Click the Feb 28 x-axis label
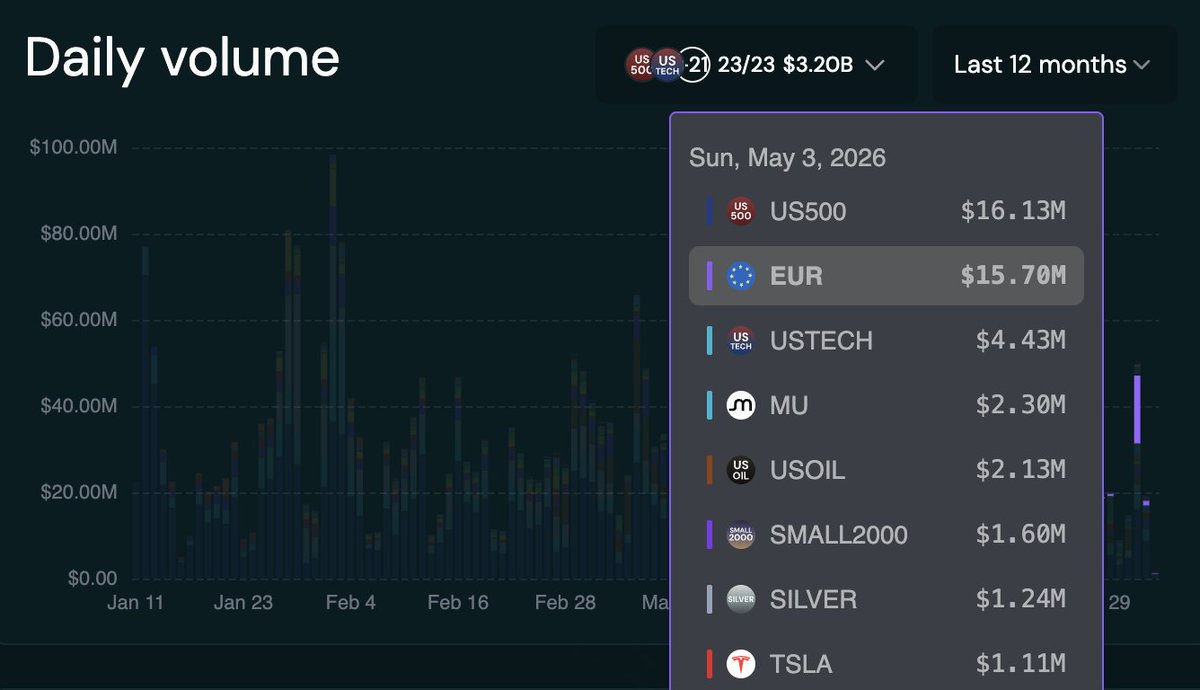The image size is (1200, 690). click(x=565, y=603)
